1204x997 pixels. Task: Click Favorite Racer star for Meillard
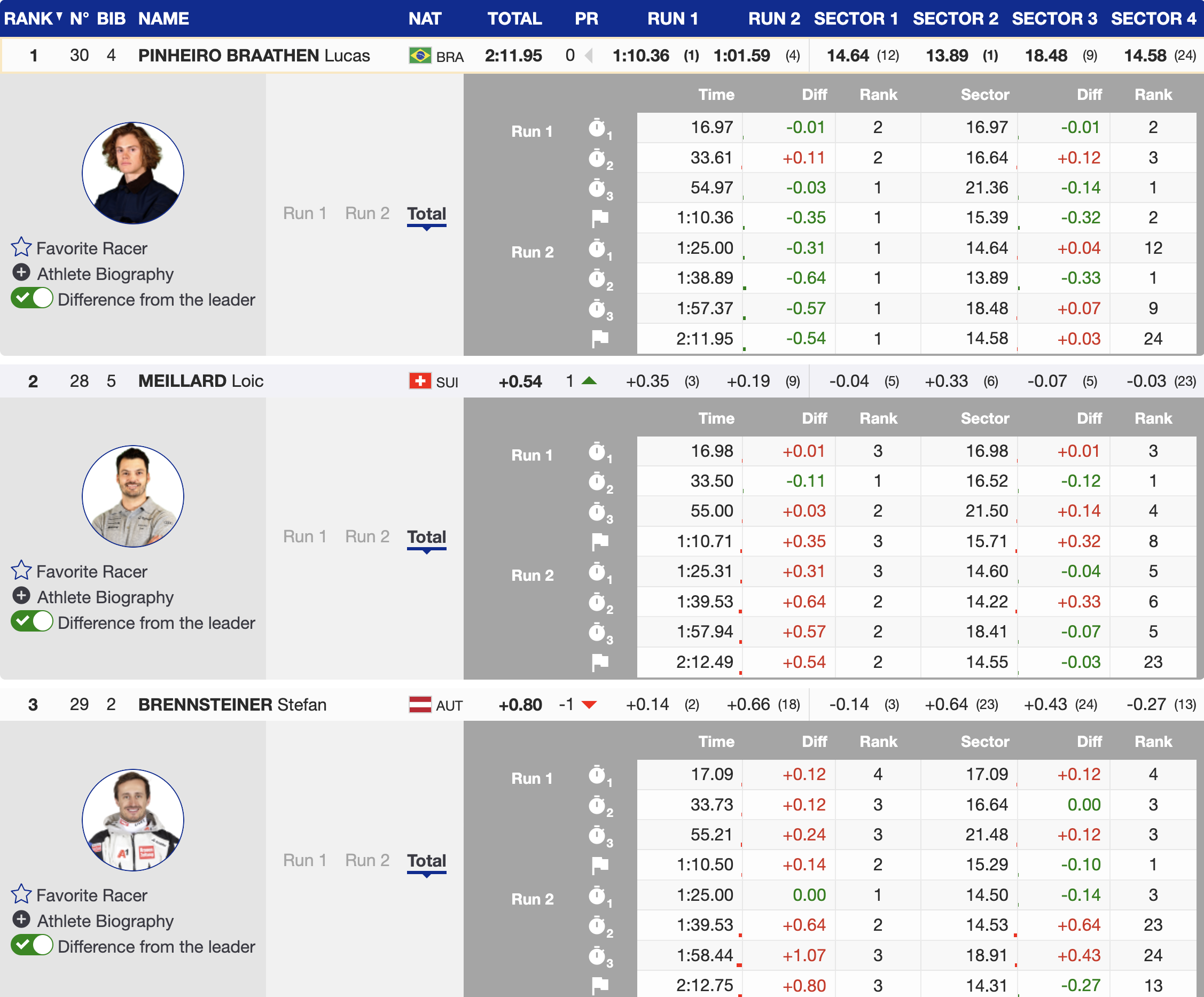pyautogui.click(x=21, y=571)
